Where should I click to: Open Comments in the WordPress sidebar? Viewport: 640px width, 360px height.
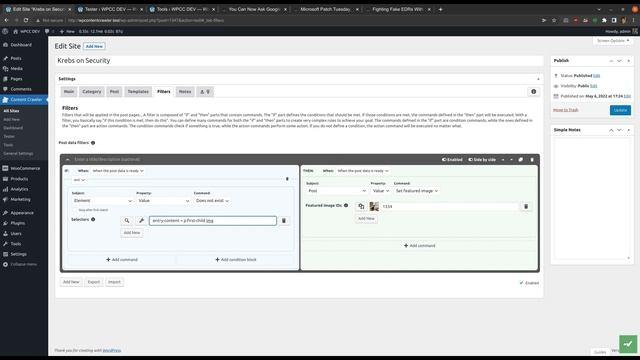click(x=21, y=89)
